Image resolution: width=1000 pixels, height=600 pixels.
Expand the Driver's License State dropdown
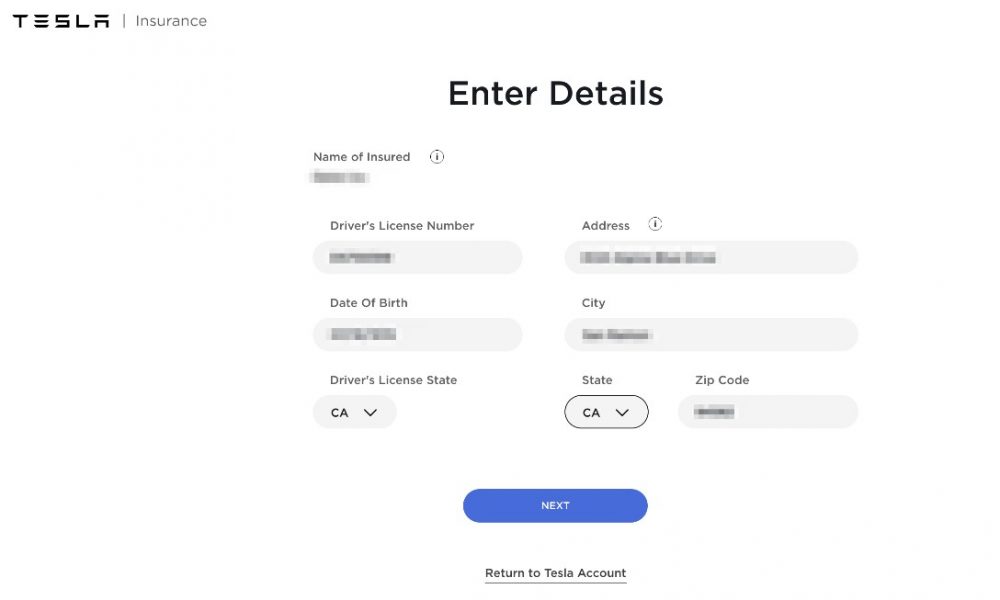click(355, 412)
